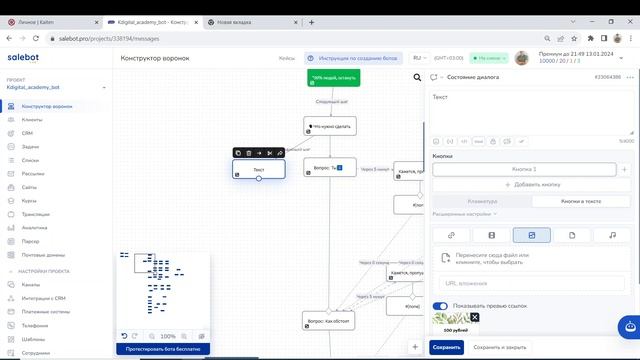
Task: Delete the selected block with trash icon
Action: (x=249, y=153)
